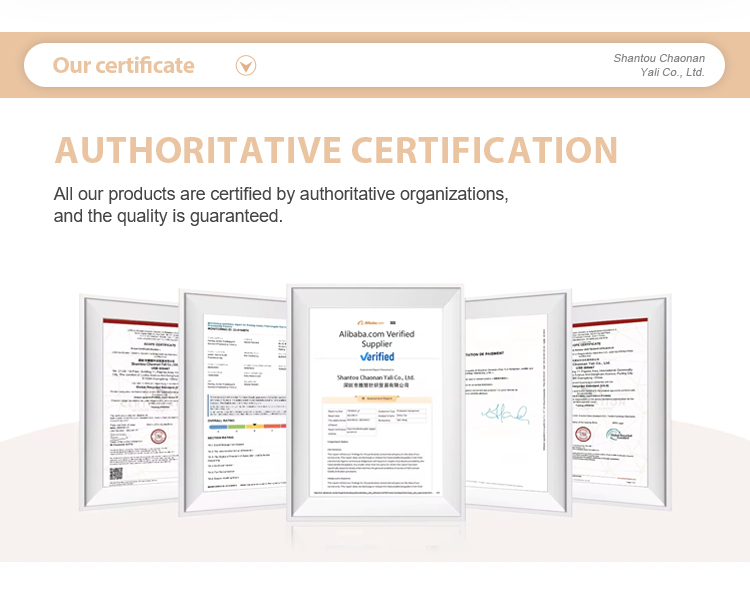Click the blue Verified logo on center certificate
Image resolution: width=750 pixels, height=594 pixels.
pos(377,357)
